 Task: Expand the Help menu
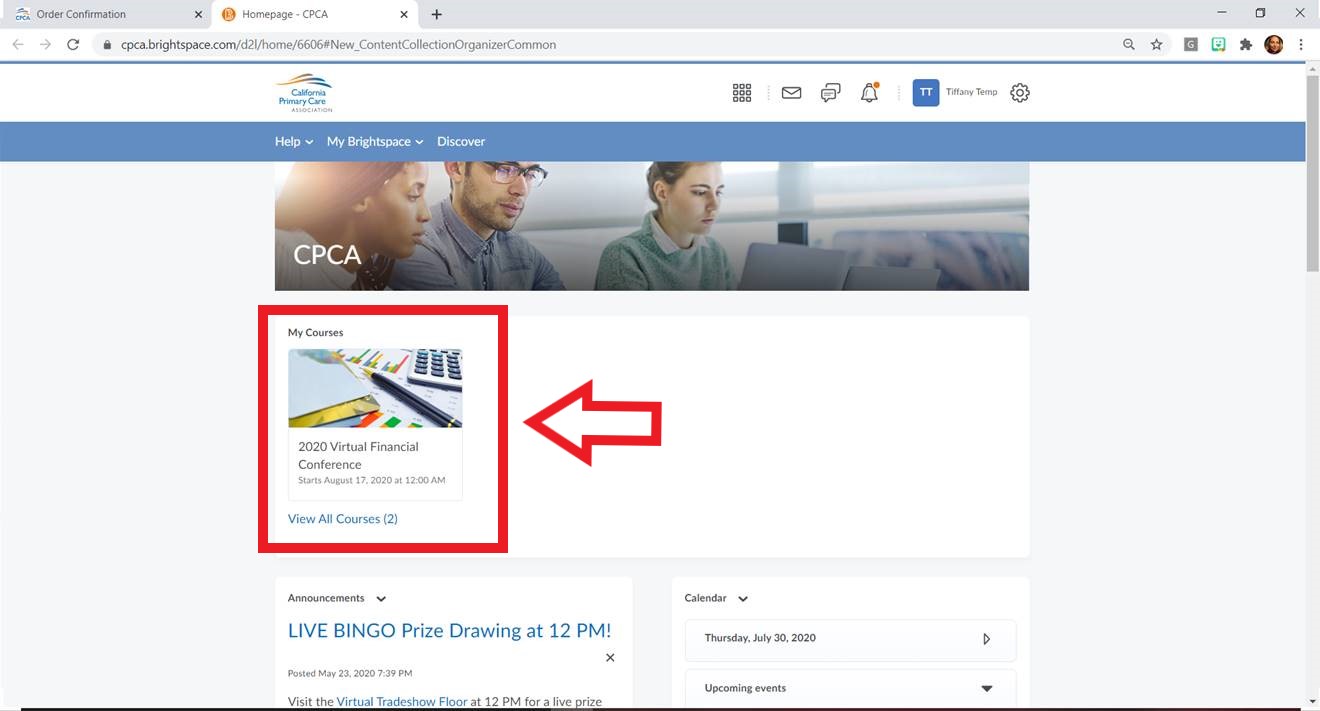coord(294,142)
